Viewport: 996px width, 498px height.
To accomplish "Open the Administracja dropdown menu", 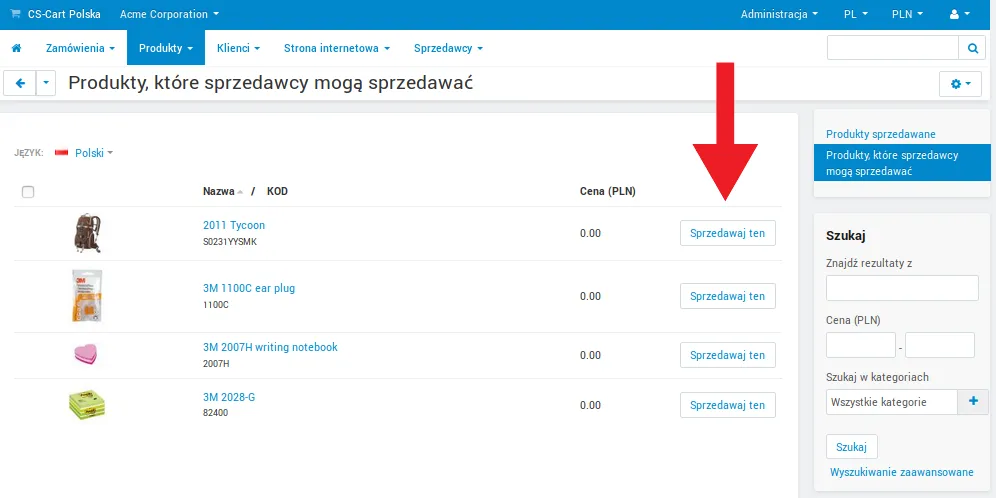I will (779, 14).
